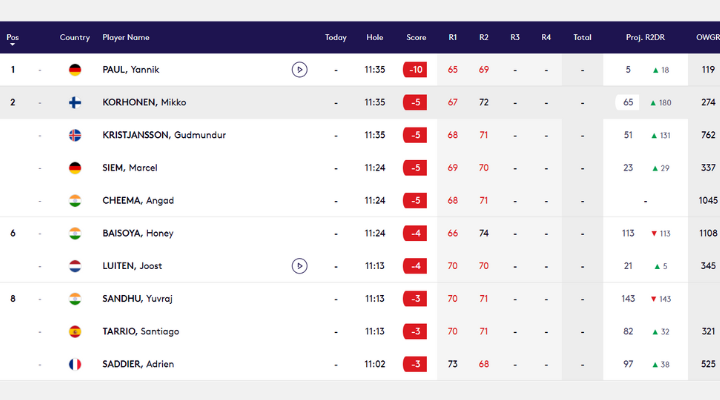Click the OWGR column header
The image size is (720, 400).
point(707,38)
